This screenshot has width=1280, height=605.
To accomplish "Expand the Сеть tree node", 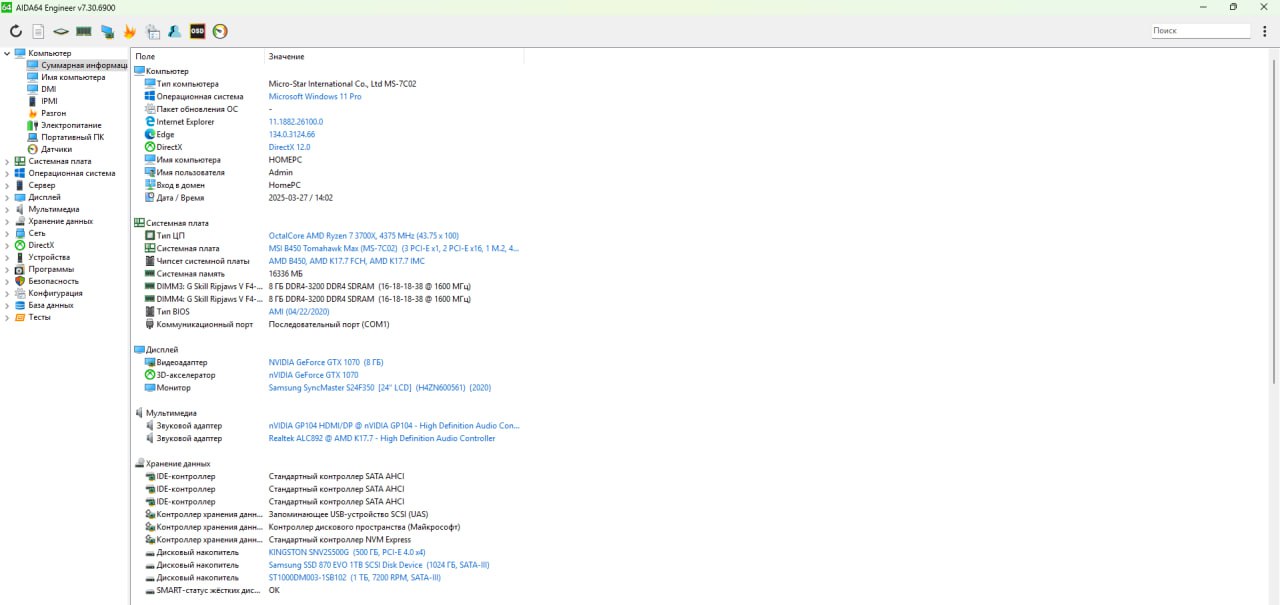I will click(x=7, y=233).
